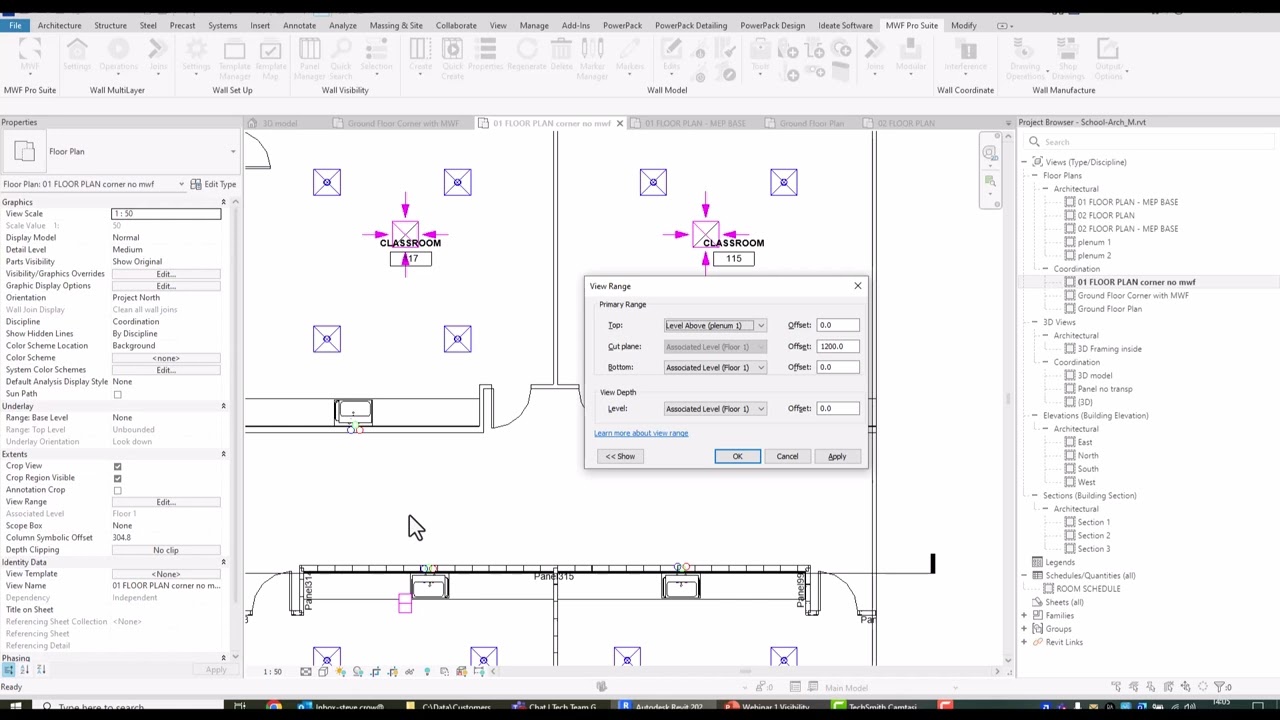Collapse the Graphics section in Properties
The image size is (1280, 720).
[x=223, y=202]
